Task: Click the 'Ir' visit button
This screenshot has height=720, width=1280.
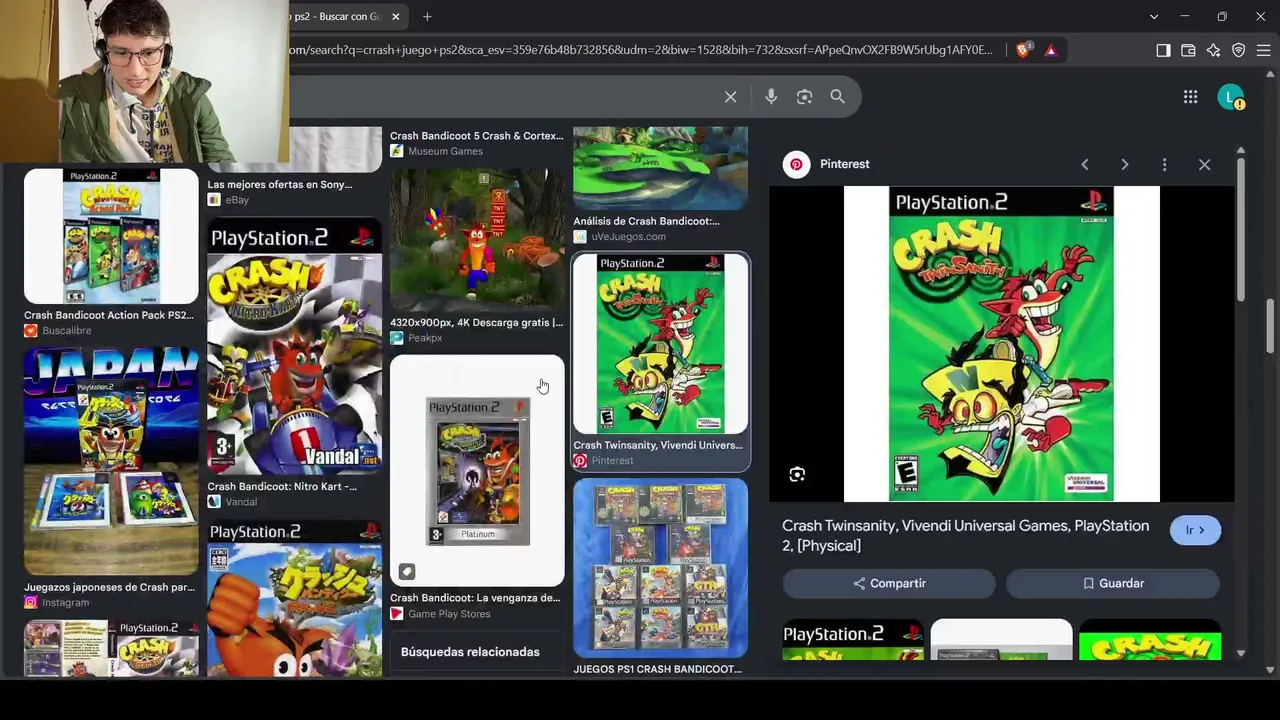Action: (x=1195, y=530)
